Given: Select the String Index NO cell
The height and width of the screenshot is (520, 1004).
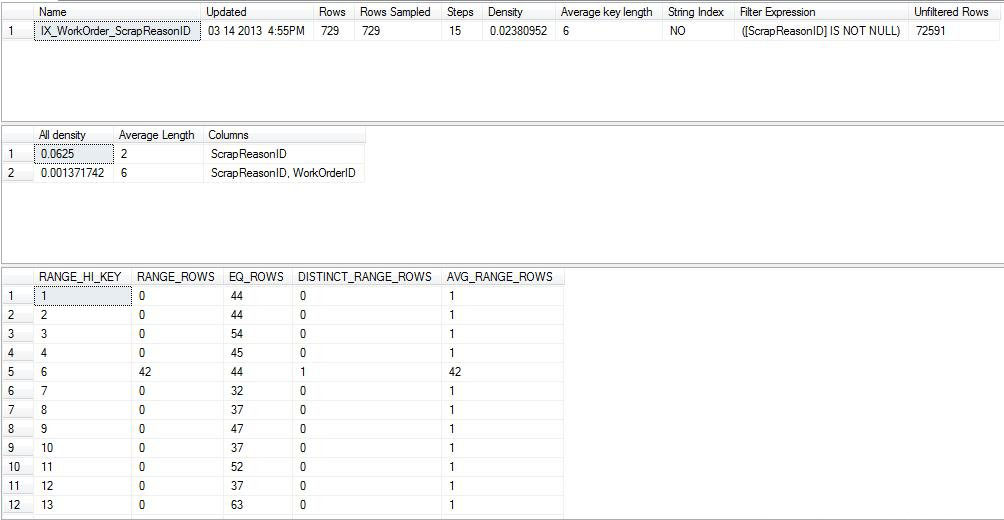Looking at the screenshot, I should (698, 31).
